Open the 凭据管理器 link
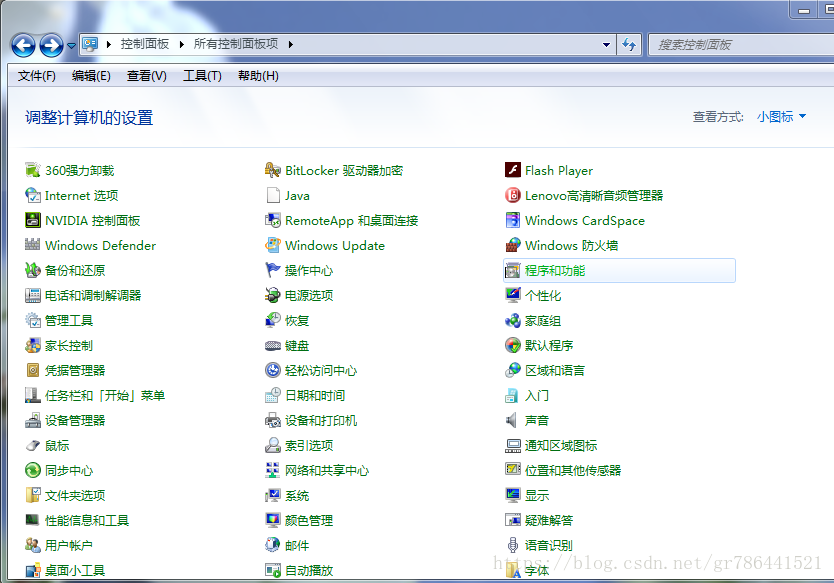 [75, 370]
